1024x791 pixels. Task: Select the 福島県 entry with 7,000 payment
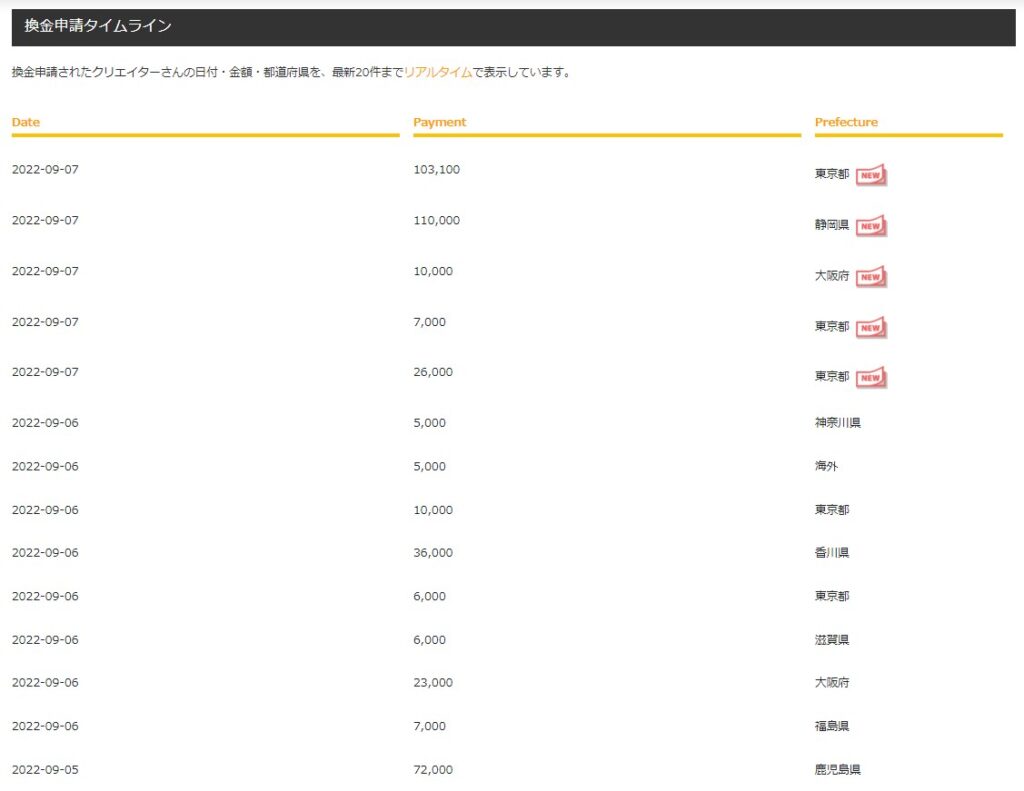click(x=832, y=726)
